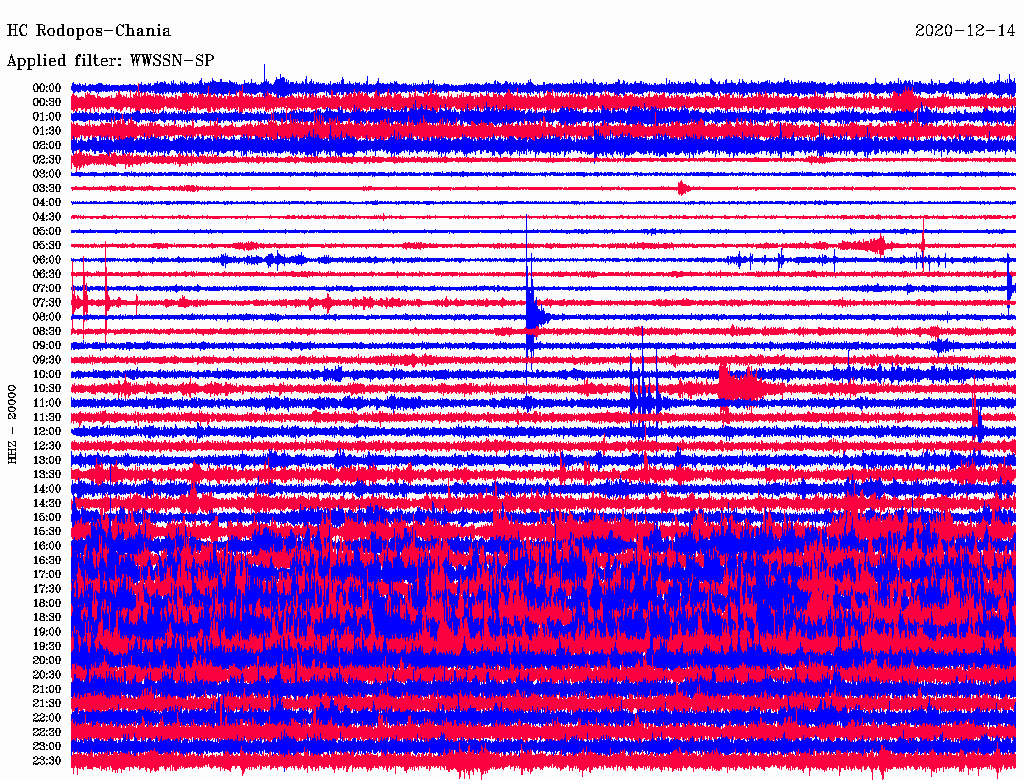This screenshot has width=1024, height=780.
Task: Select the 10:30 time label
Action: pos(47,389)
